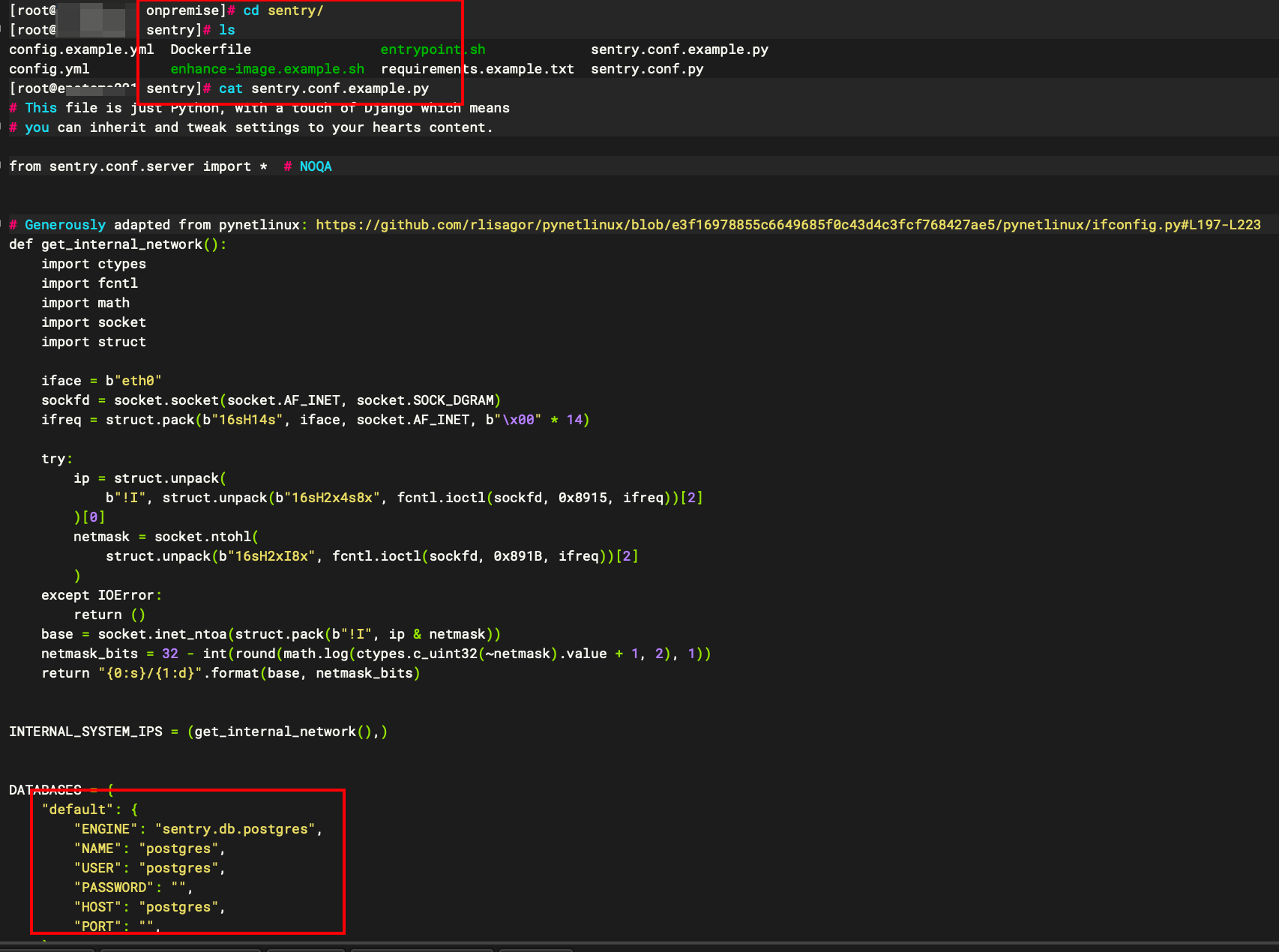Select the 0x891B ioctl constant
1279x952 pixels.
tap(518, 556)
